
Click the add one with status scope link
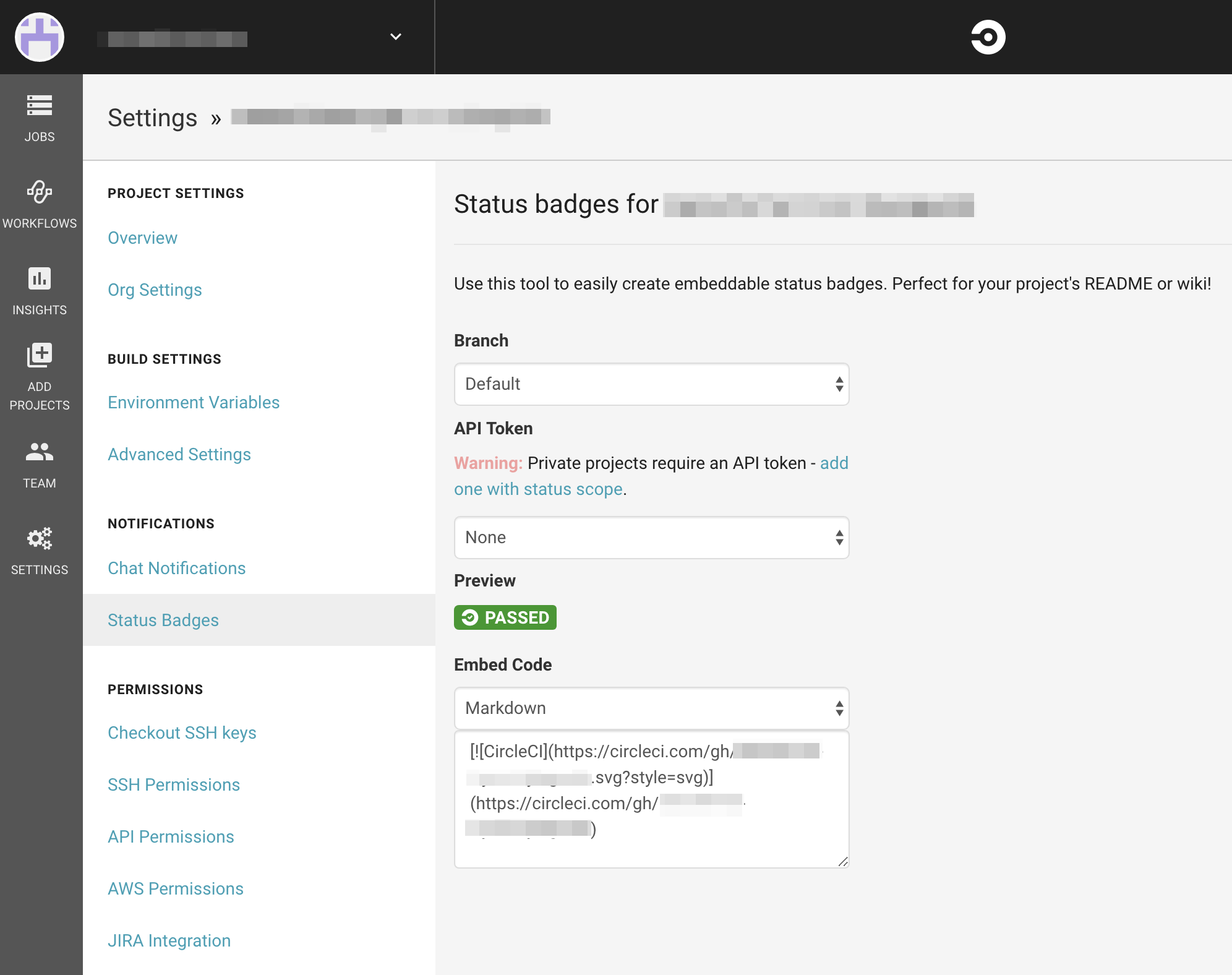click(x=538, y=489)
